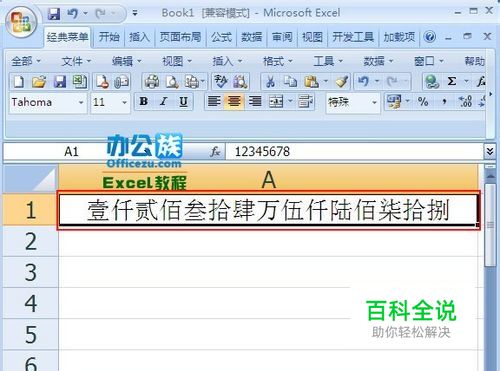Expand the Undo history arrow in the classic toolbar

pyautogui.click(x=377, y=82)
